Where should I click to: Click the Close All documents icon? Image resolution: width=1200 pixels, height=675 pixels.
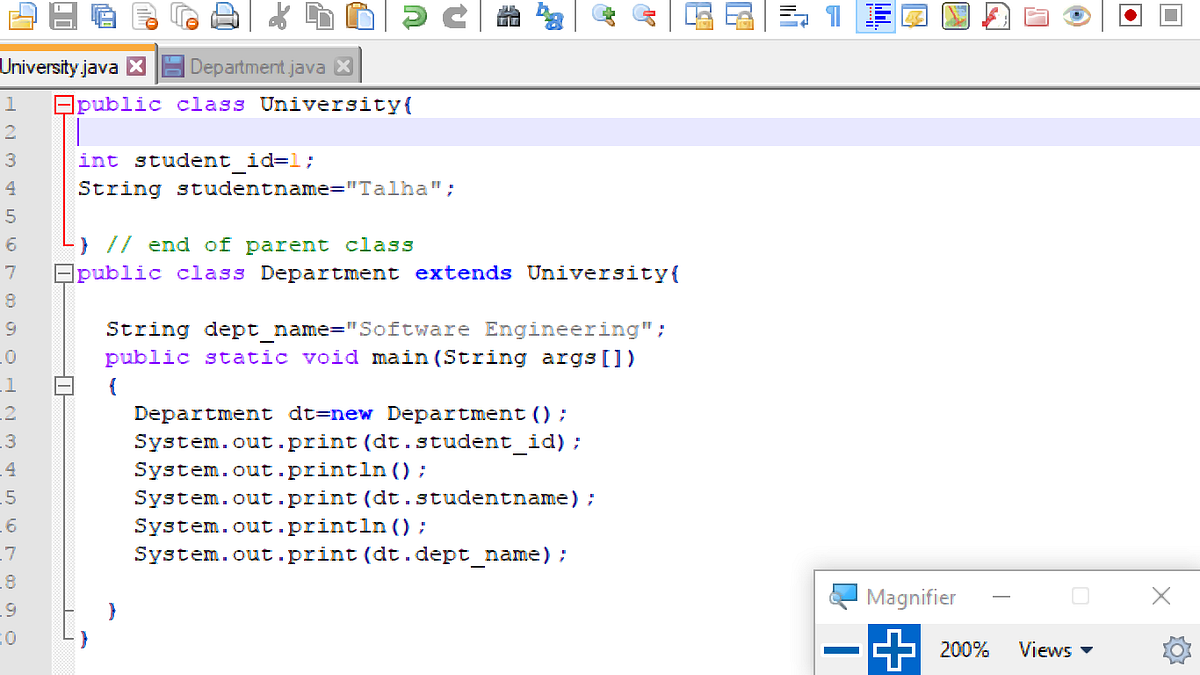185,15
